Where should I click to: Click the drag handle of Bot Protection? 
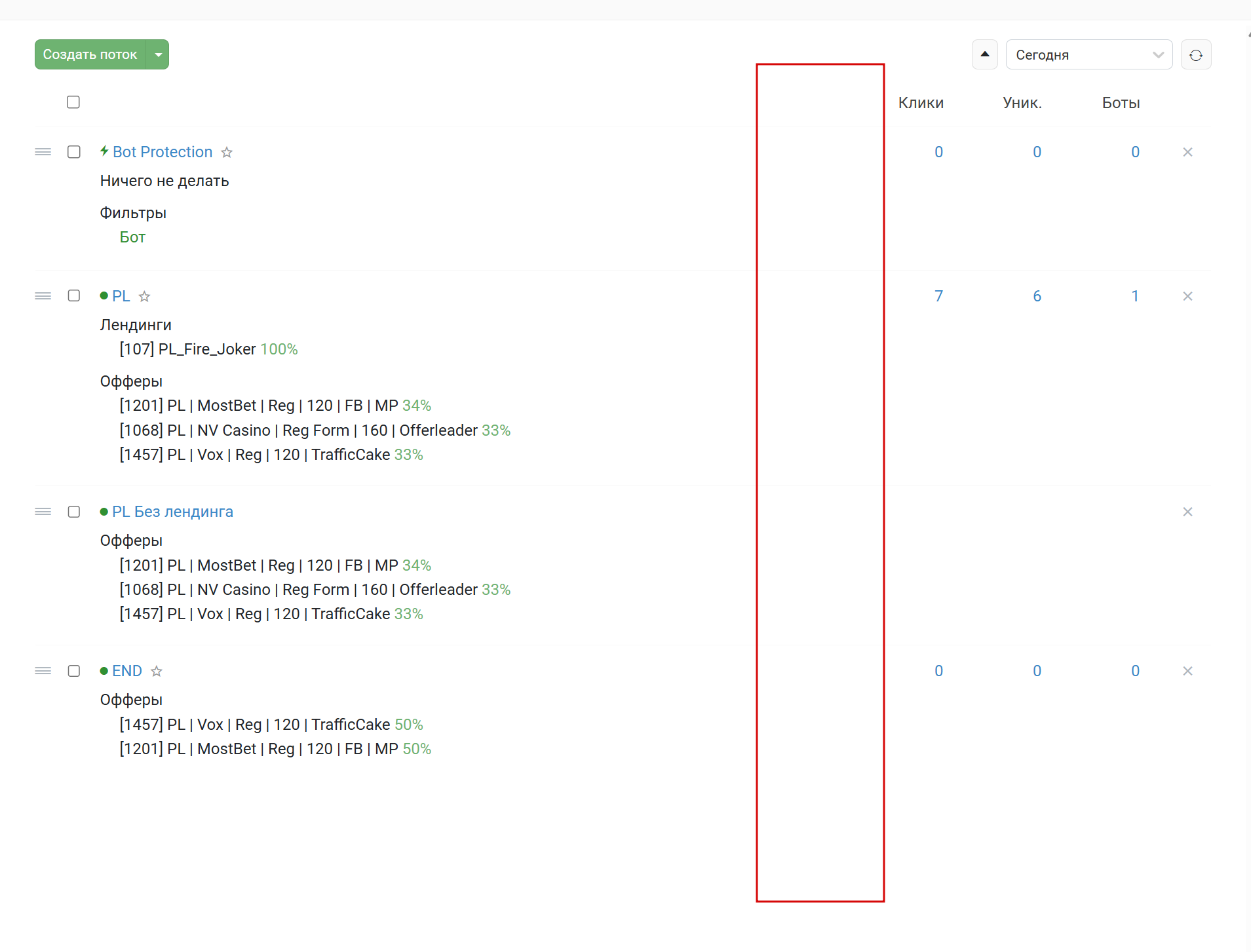pos(43,152)
